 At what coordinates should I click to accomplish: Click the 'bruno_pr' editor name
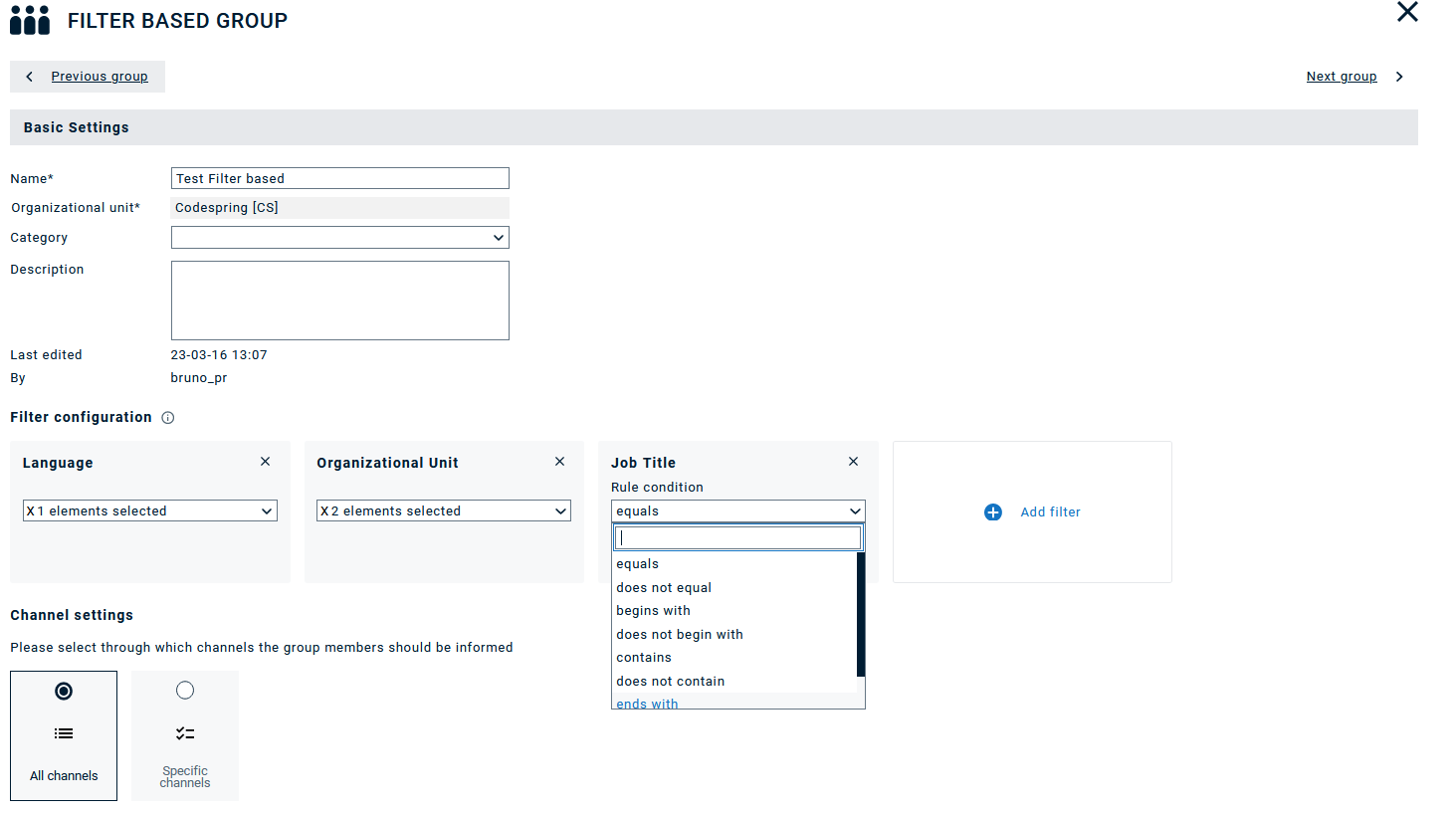(199, 378)
